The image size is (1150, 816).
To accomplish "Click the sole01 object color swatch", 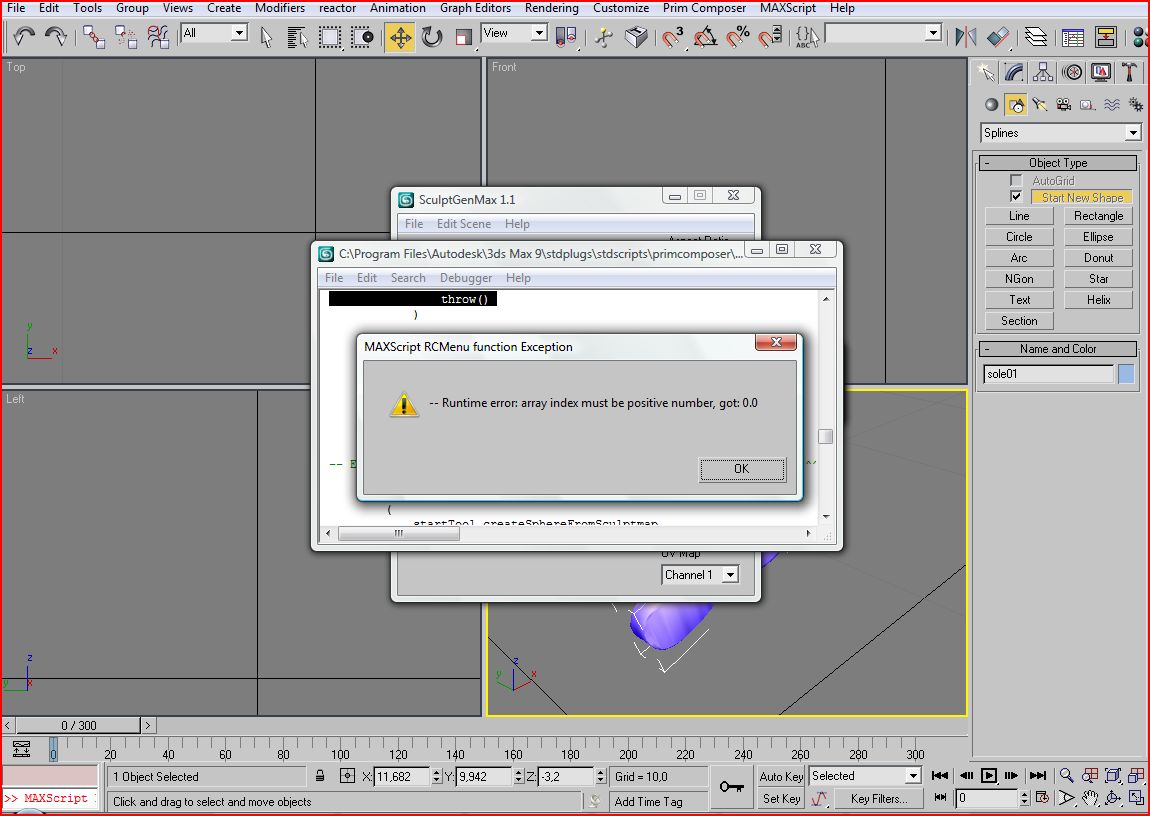I will pyautogui.click(x=1126, y=374).
